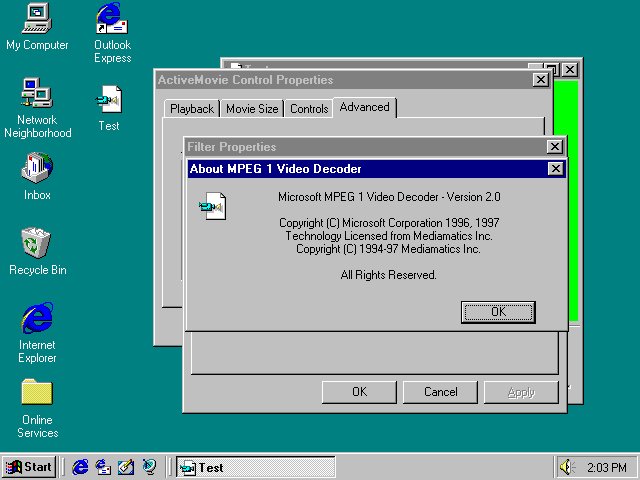This screenshot has height=480, width=640.
Task: Close the Filter Properties window
Action: click(x=555, y=147)
